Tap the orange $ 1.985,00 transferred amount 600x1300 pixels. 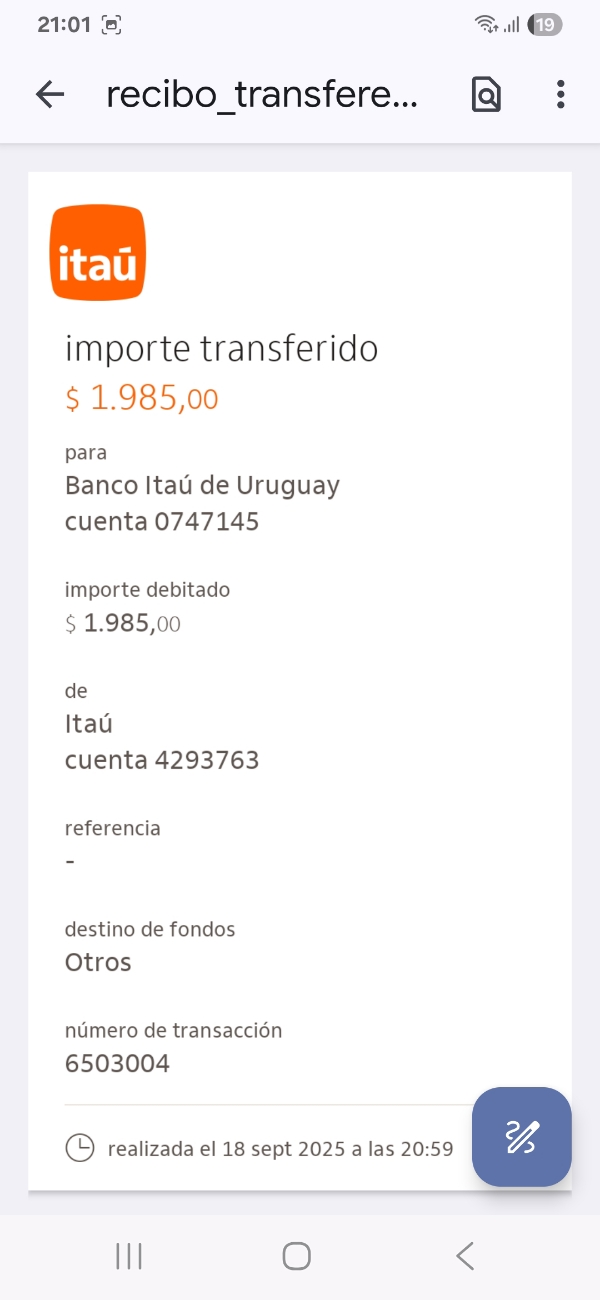coord(142,399)
